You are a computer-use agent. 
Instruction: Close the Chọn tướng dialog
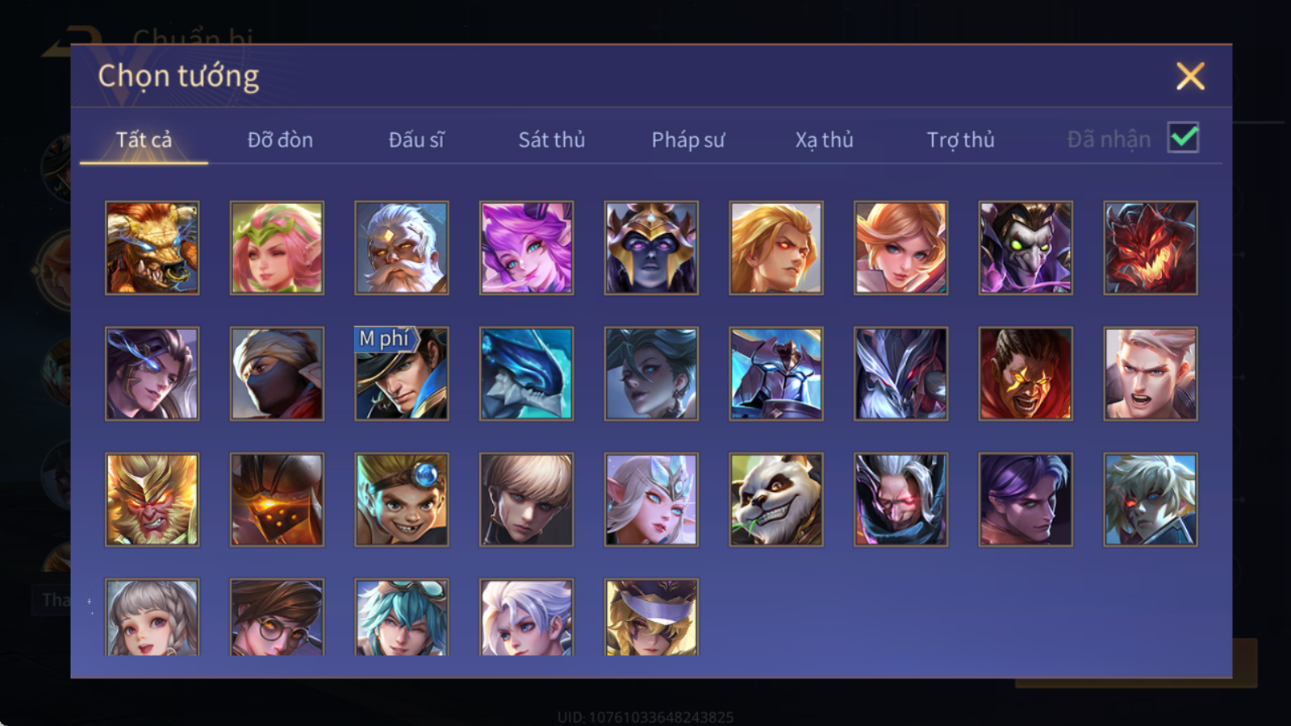pos(1190,76)
